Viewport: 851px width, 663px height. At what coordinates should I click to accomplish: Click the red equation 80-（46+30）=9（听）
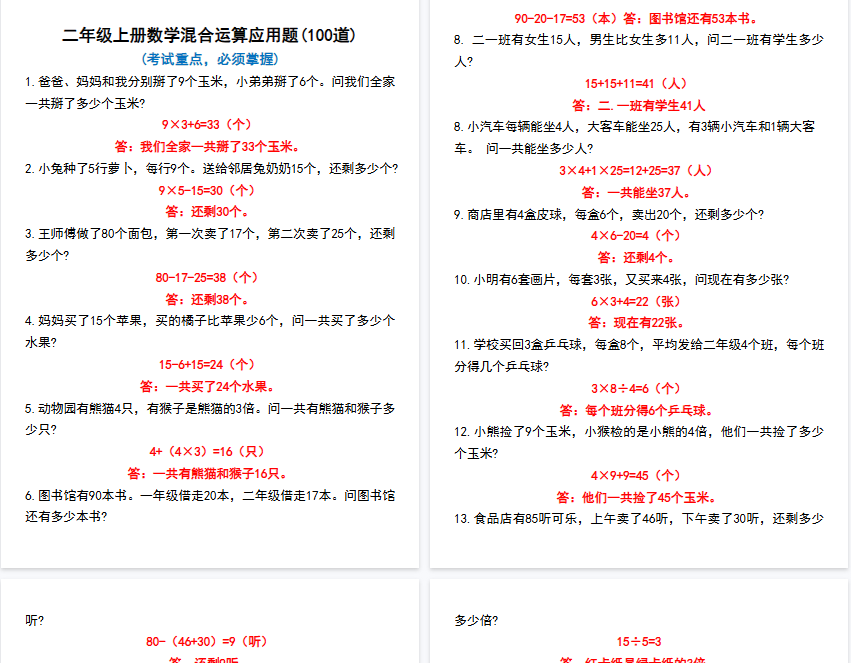208,641
